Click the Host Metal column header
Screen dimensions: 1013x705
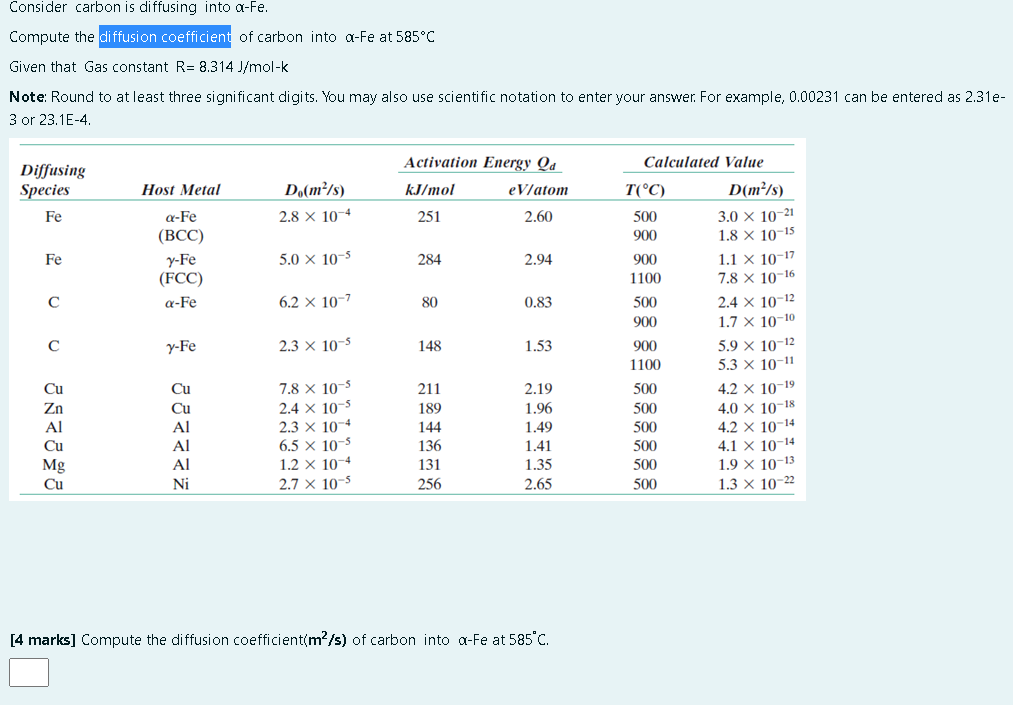[182, 189]
